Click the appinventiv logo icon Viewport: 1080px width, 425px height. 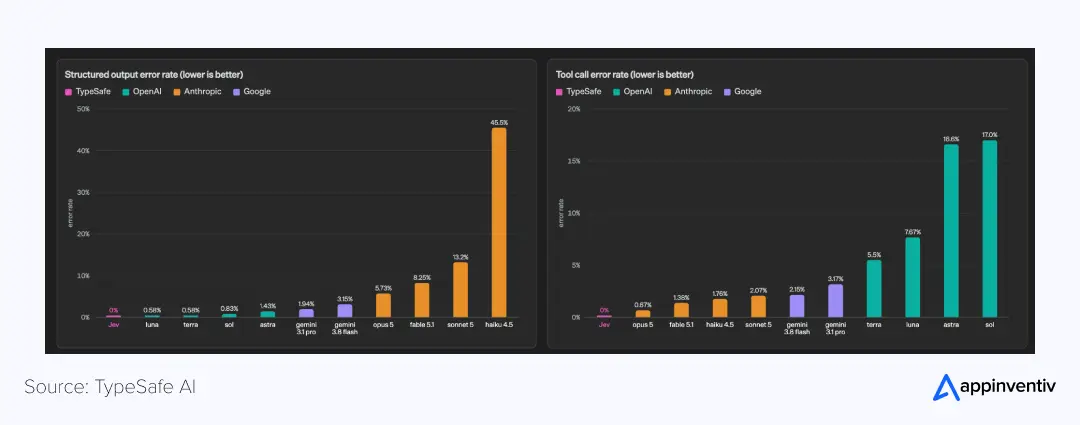click(945, 387)
